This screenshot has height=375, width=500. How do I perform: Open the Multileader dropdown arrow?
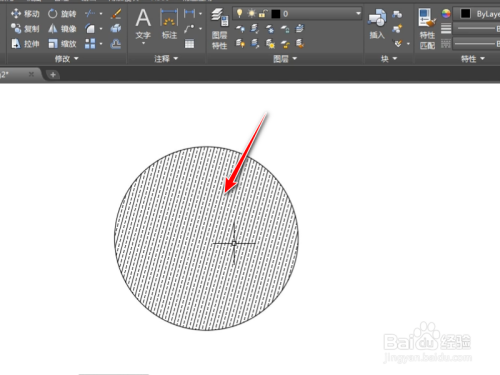[x=200, y=29]
